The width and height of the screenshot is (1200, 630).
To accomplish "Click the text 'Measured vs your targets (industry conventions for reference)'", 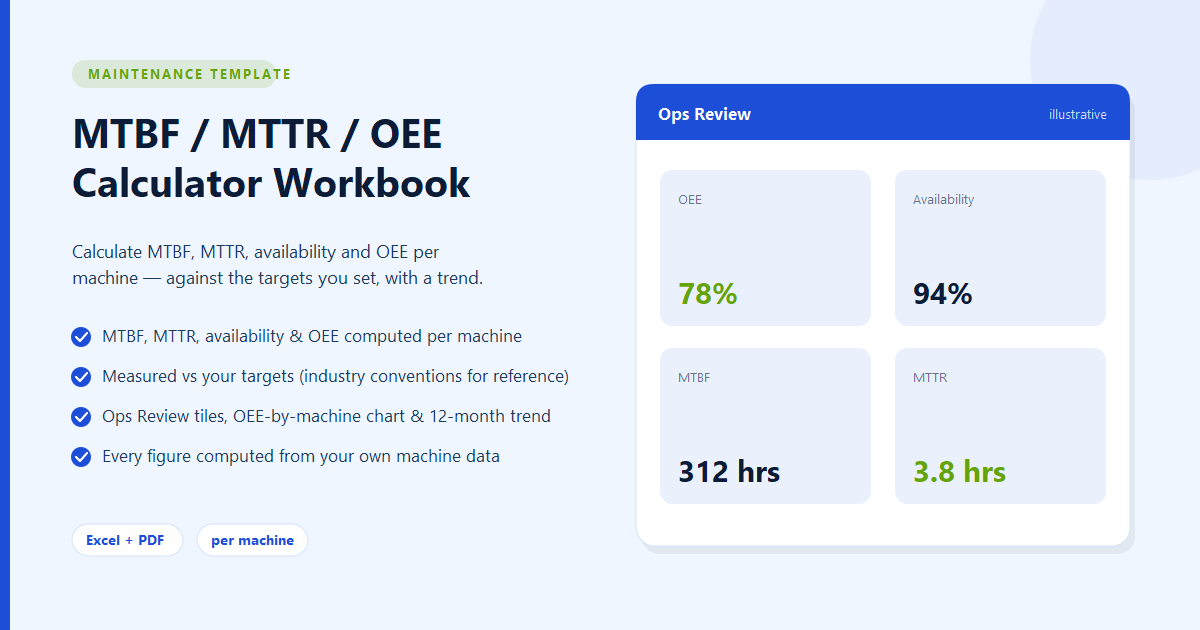I will point(335,377).
